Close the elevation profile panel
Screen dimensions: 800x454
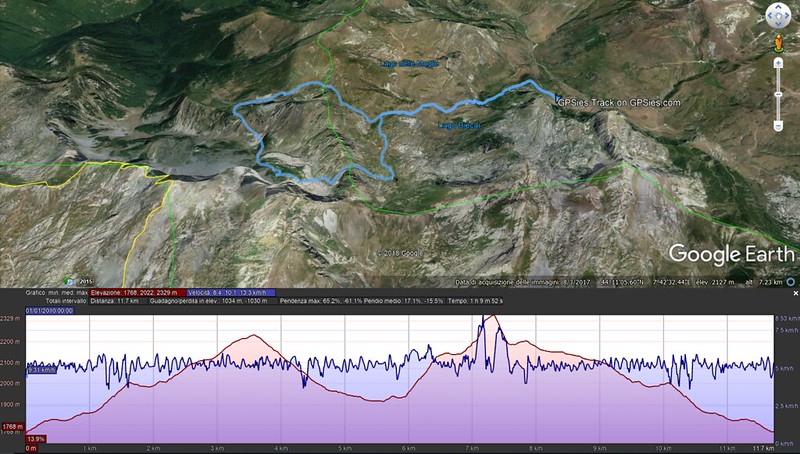pyautogui.click(x=795, y=293)
